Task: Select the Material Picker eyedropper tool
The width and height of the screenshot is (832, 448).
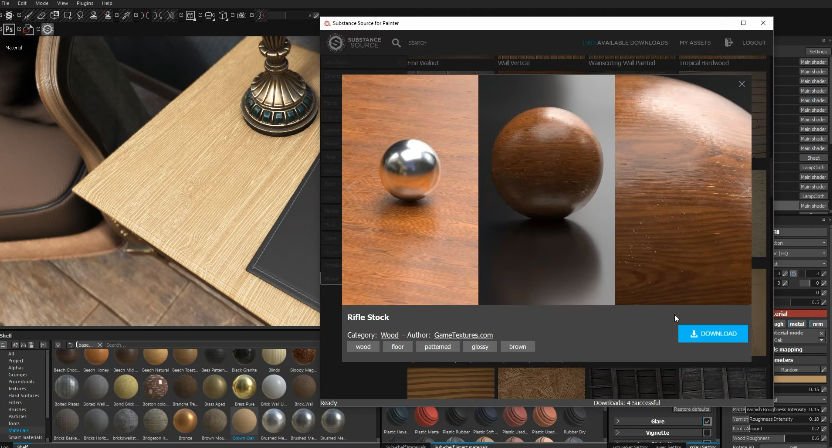Action: (126, 15)
